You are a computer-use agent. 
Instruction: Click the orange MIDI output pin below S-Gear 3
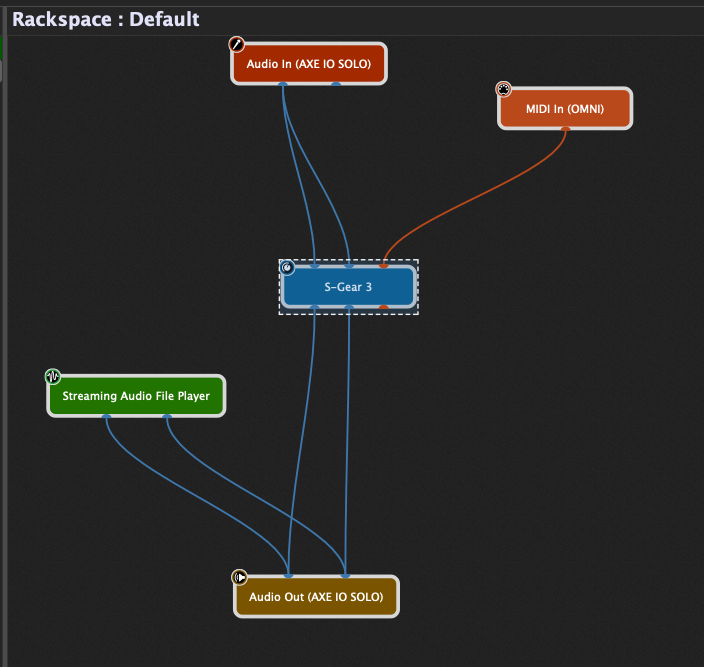click(383, 308)
